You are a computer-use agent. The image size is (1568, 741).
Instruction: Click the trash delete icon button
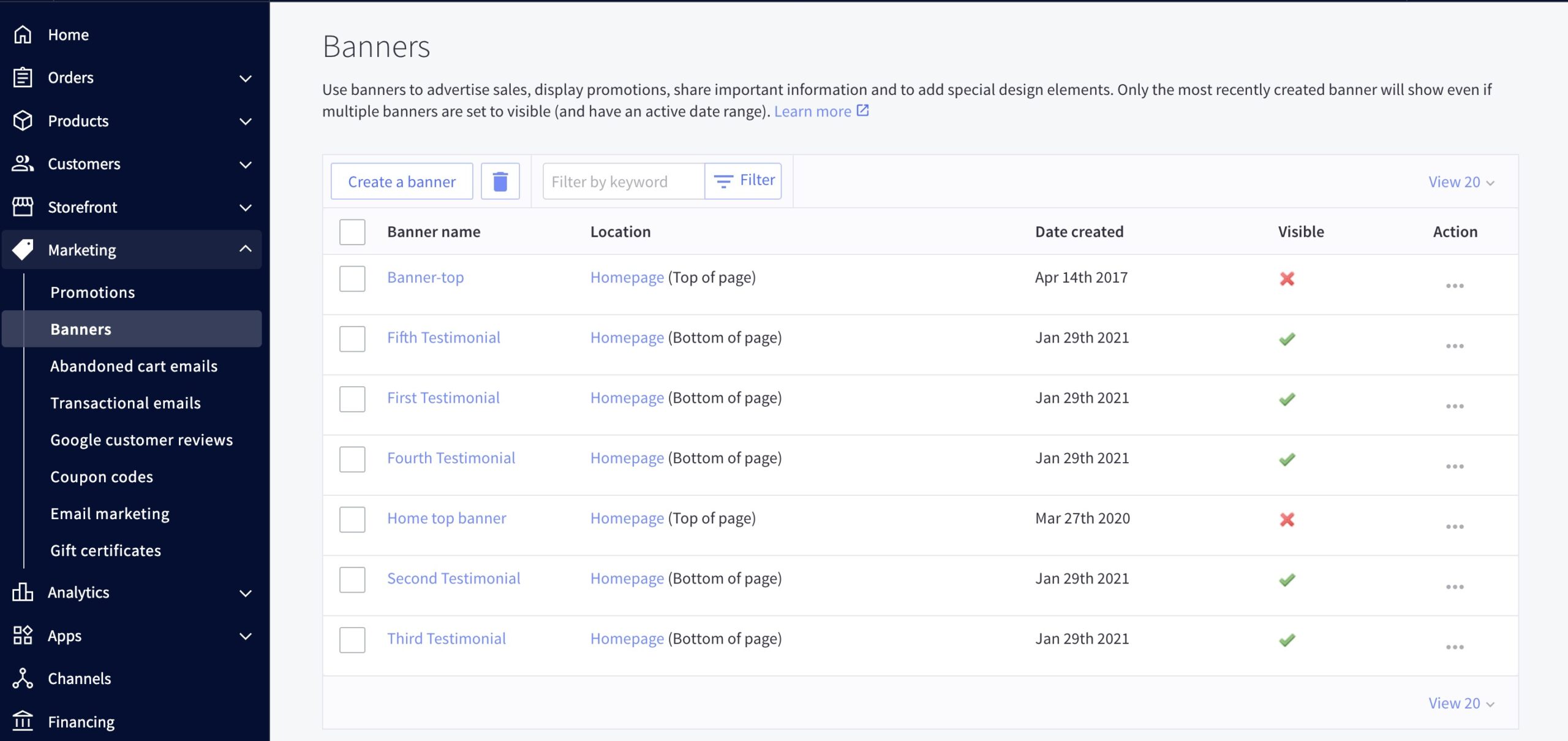[500, 181]
